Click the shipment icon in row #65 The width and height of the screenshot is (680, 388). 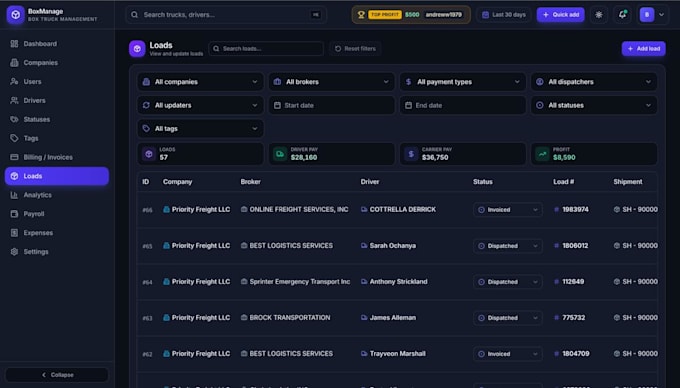tap(617, 245)
